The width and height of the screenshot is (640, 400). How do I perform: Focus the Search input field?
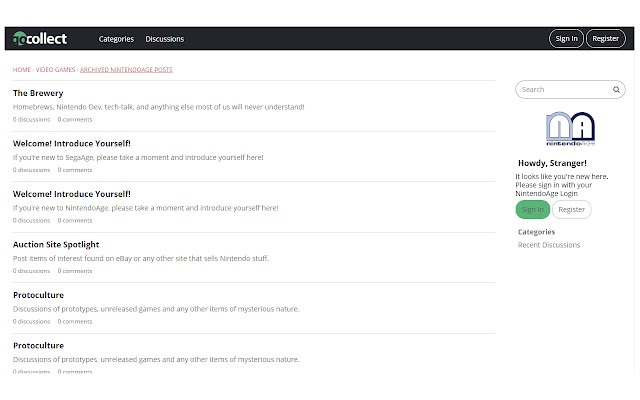(565, 90)
